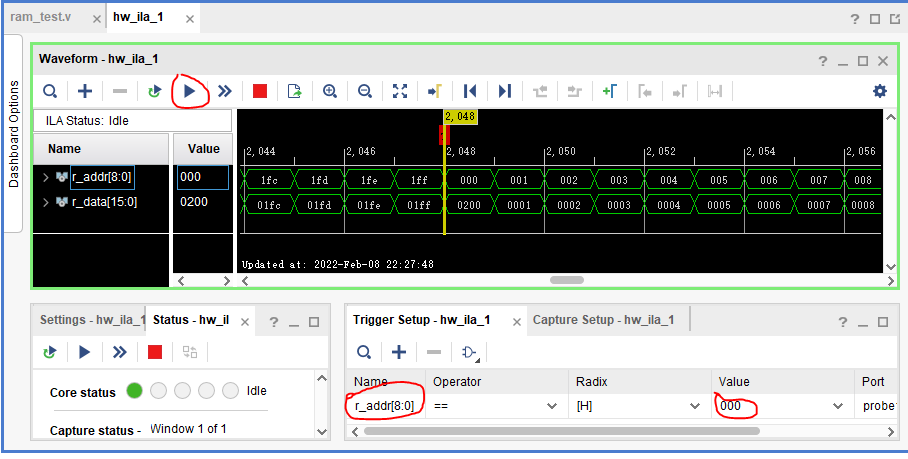Add probe in Trigger Setup toolbar
This screenshot has width=908, height=459.
click(399, 352)
